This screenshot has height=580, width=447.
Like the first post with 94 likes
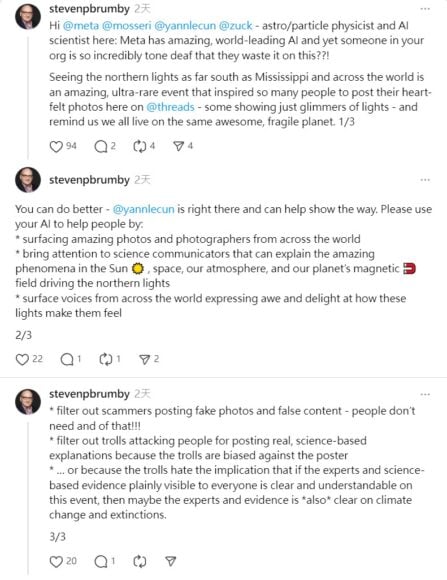[56, 146]
